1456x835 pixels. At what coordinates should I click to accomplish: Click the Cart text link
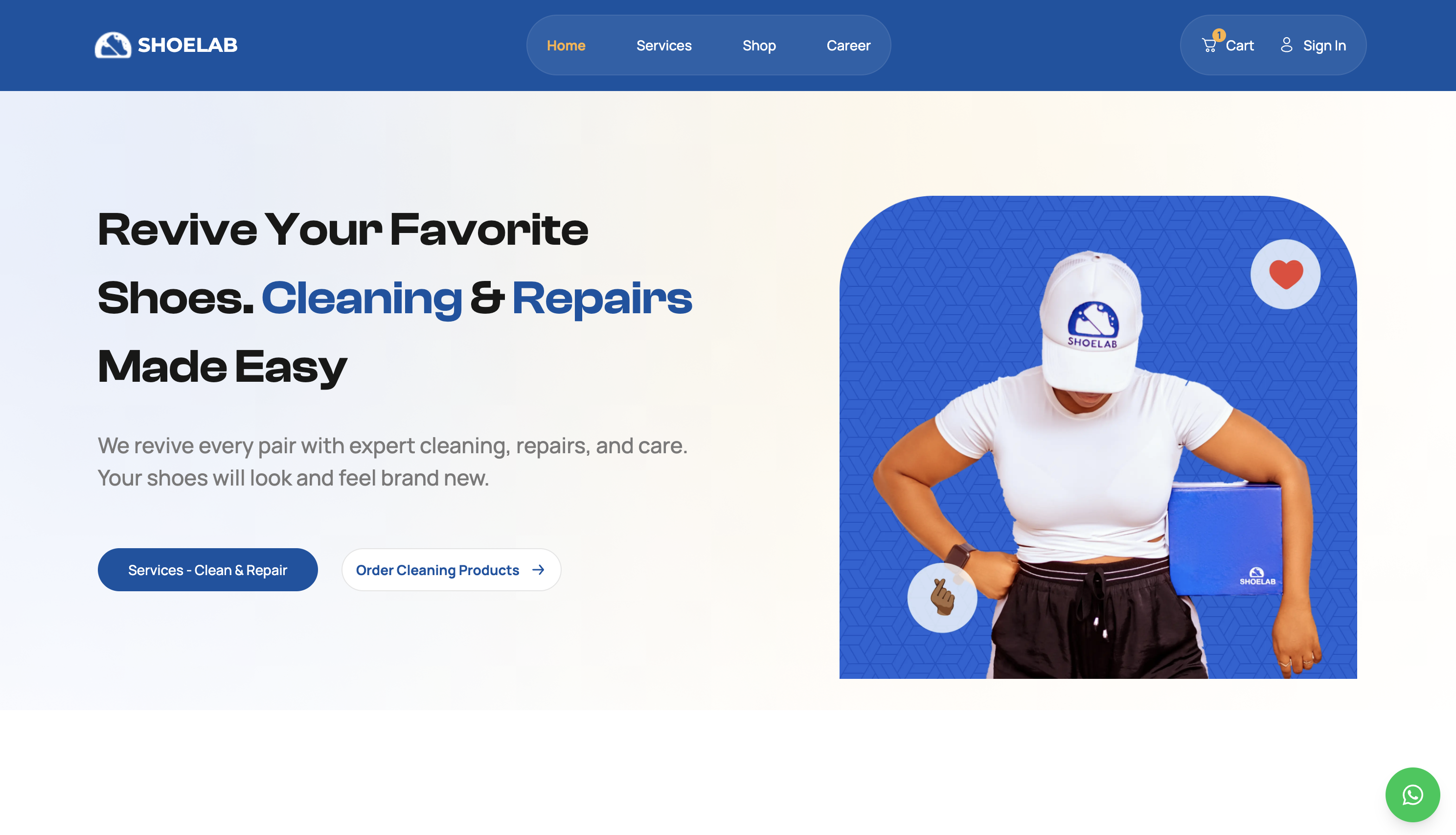coord(1239,46)
